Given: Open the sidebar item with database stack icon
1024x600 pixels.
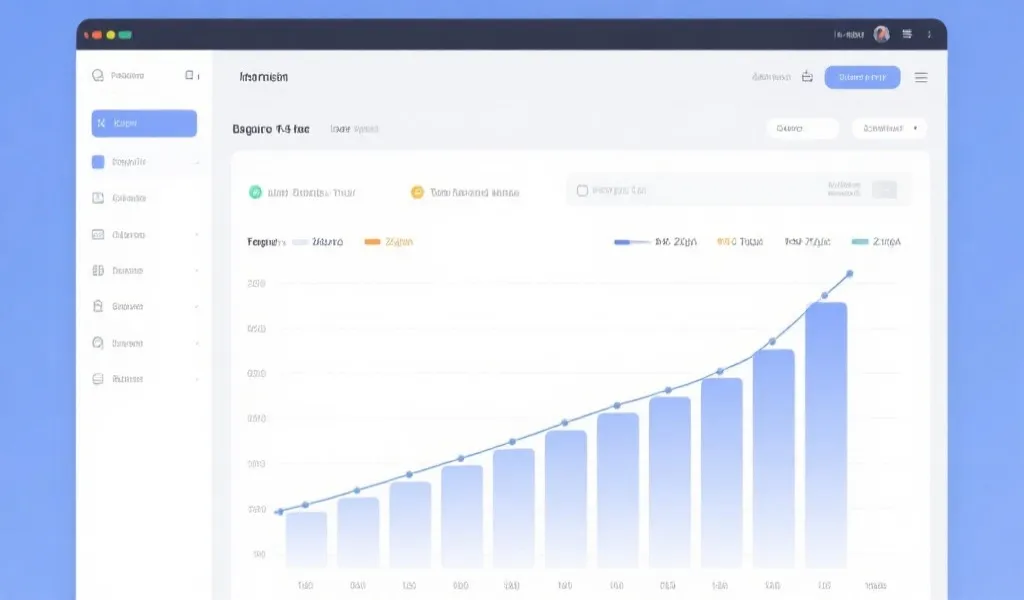Looking at the screenshot, I should [98, 379].
